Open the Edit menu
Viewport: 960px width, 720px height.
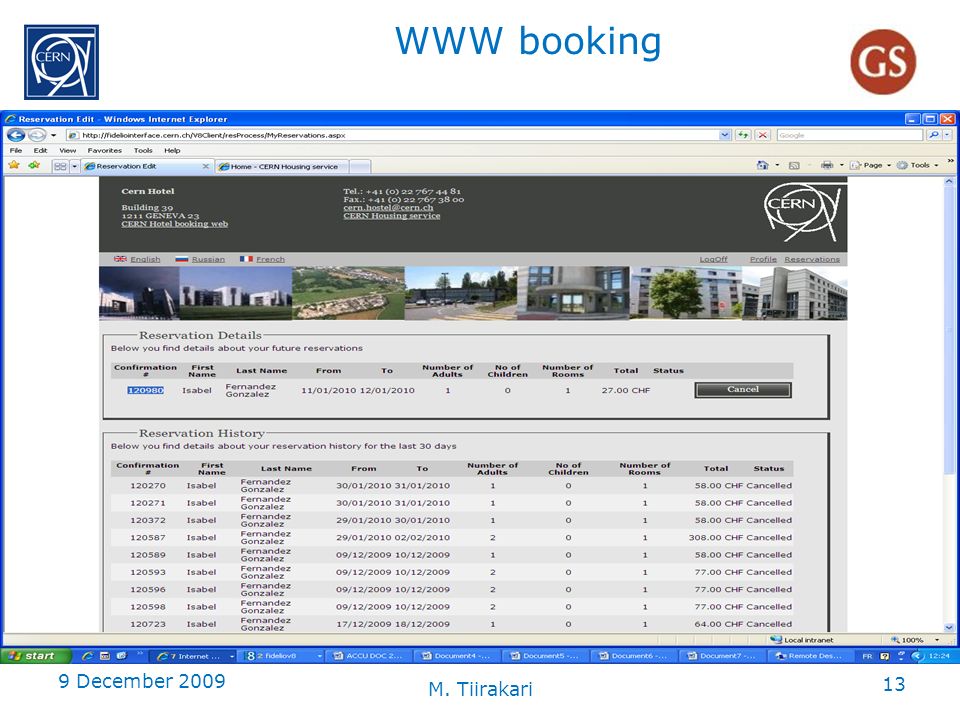click(40, 151)
